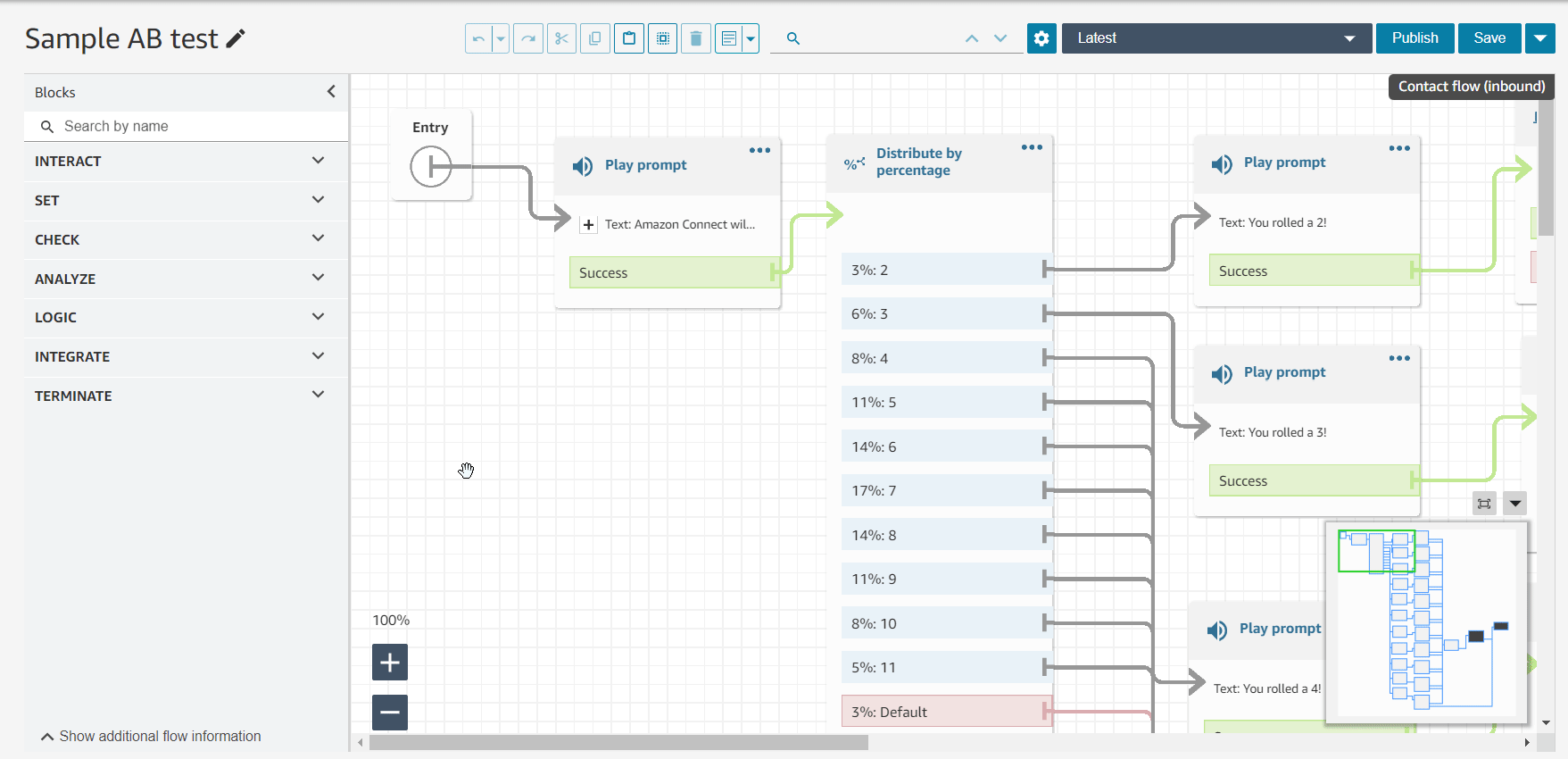Click the fit-to-screen icon above minimap
Screen dimensions: 1568x759
coord(1484,504)
